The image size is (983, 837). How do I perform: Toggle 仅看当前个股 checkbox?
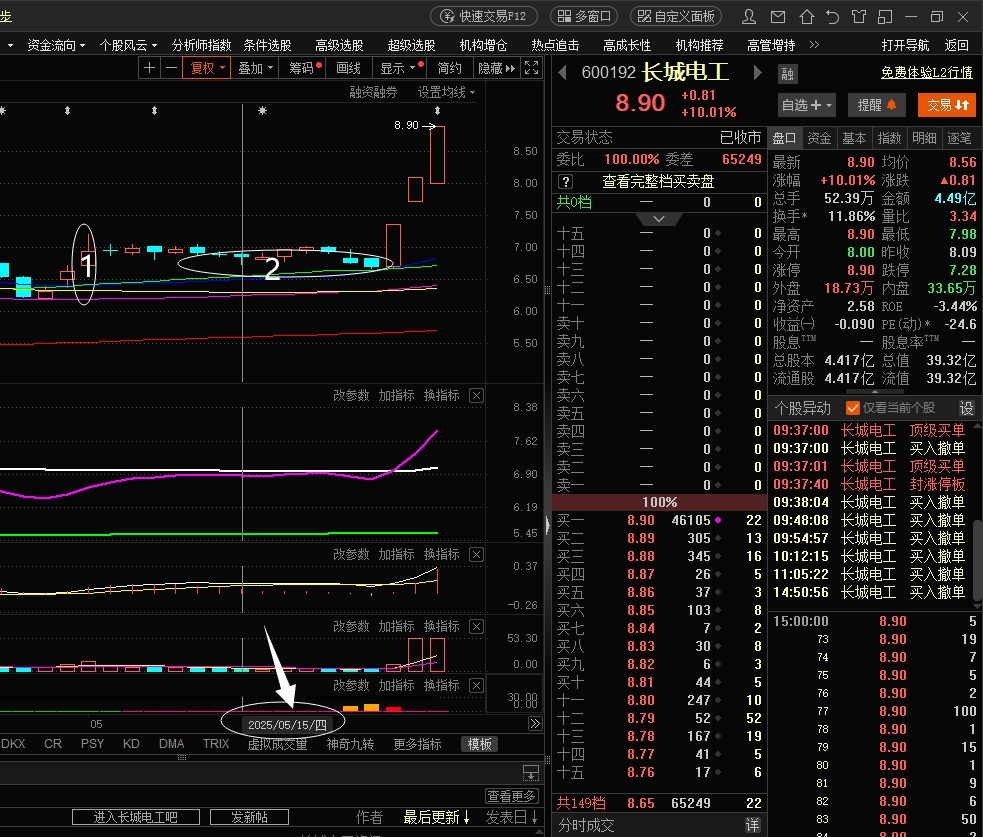coord(852,408)
